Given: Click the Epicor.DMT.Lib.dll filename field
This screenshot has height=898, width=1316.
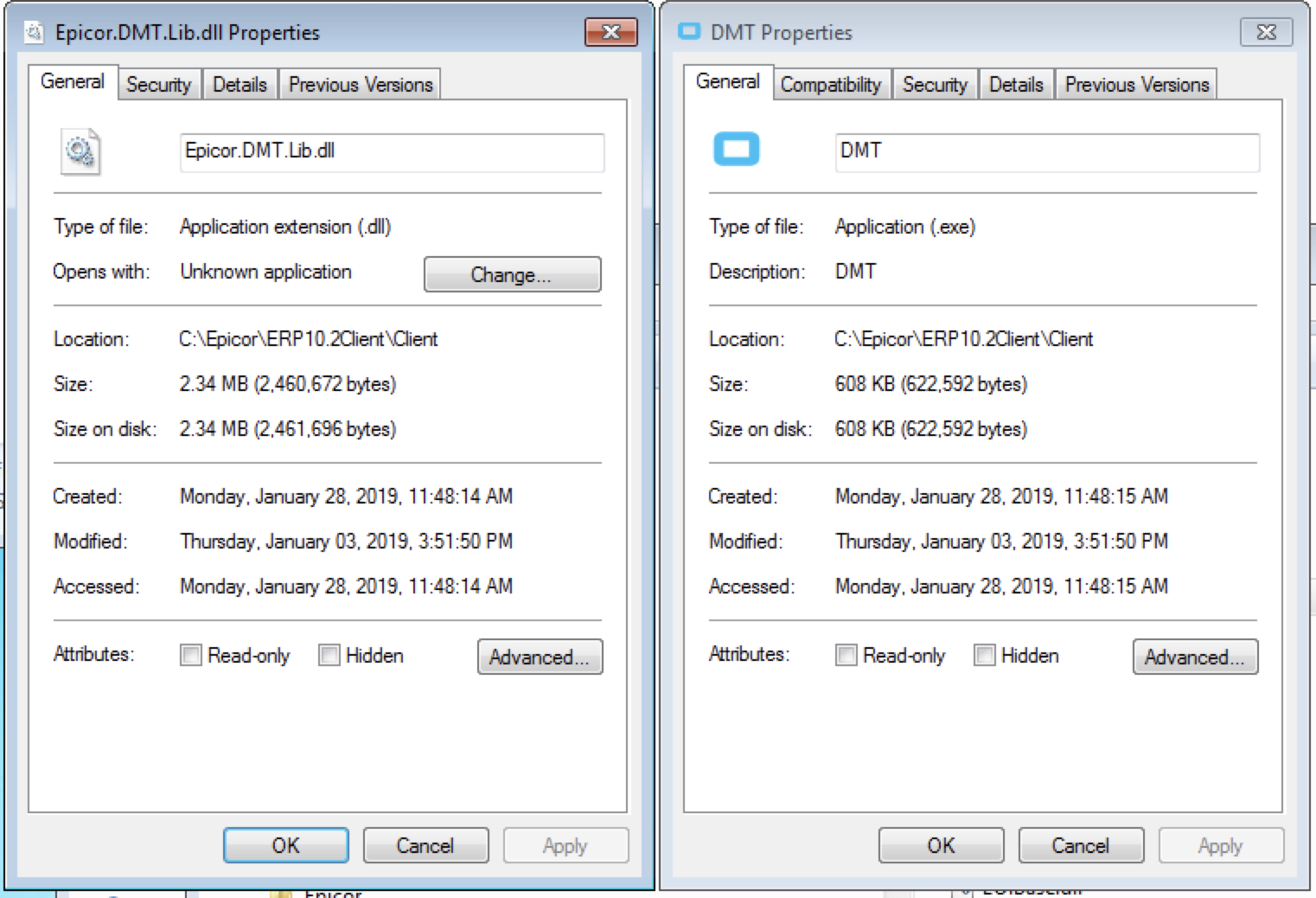Looking at the screenshot, I should point(392,152).
